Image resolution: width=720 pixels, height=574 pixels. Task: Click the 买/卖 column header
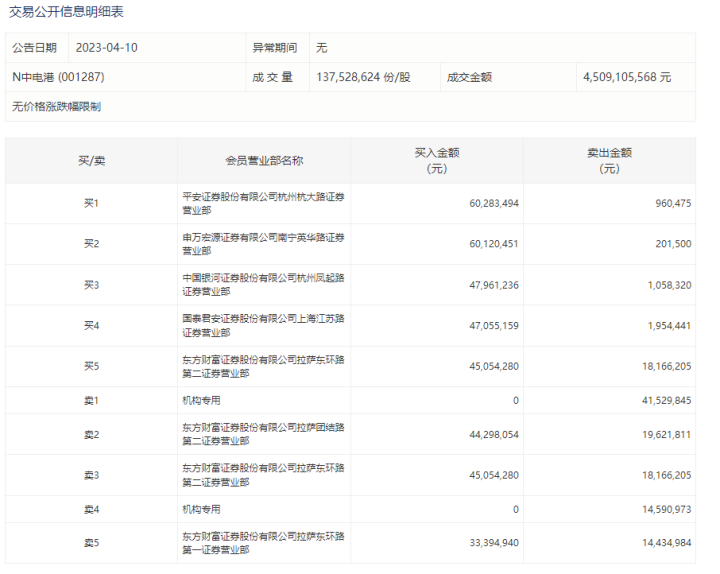click(x=91, y=160)
